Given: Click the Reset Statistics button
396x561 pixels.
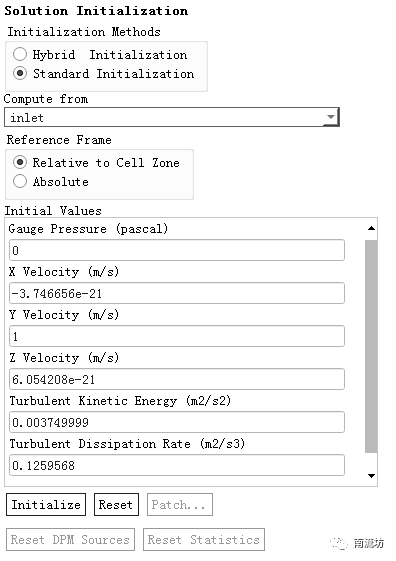Looking at the screenshot, I should (x=204, y=540).
